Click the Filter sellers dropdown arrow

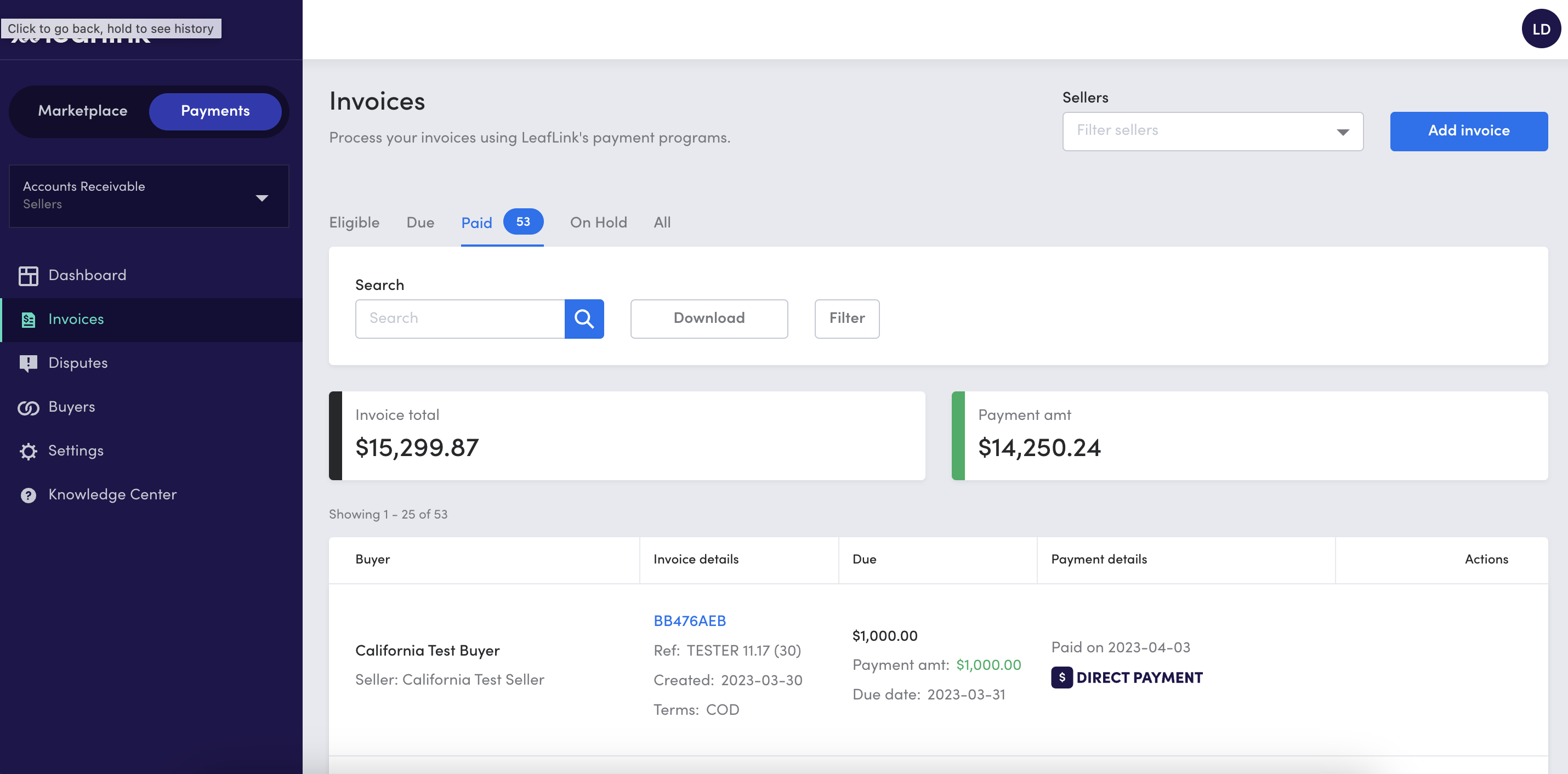tap(1343, 132)
